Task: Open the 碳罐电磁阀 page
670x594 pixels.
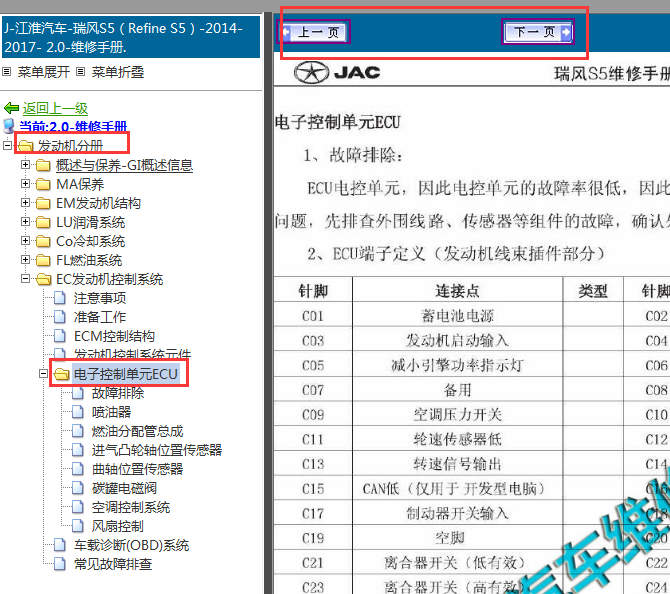Action: (x=124, y=488)
